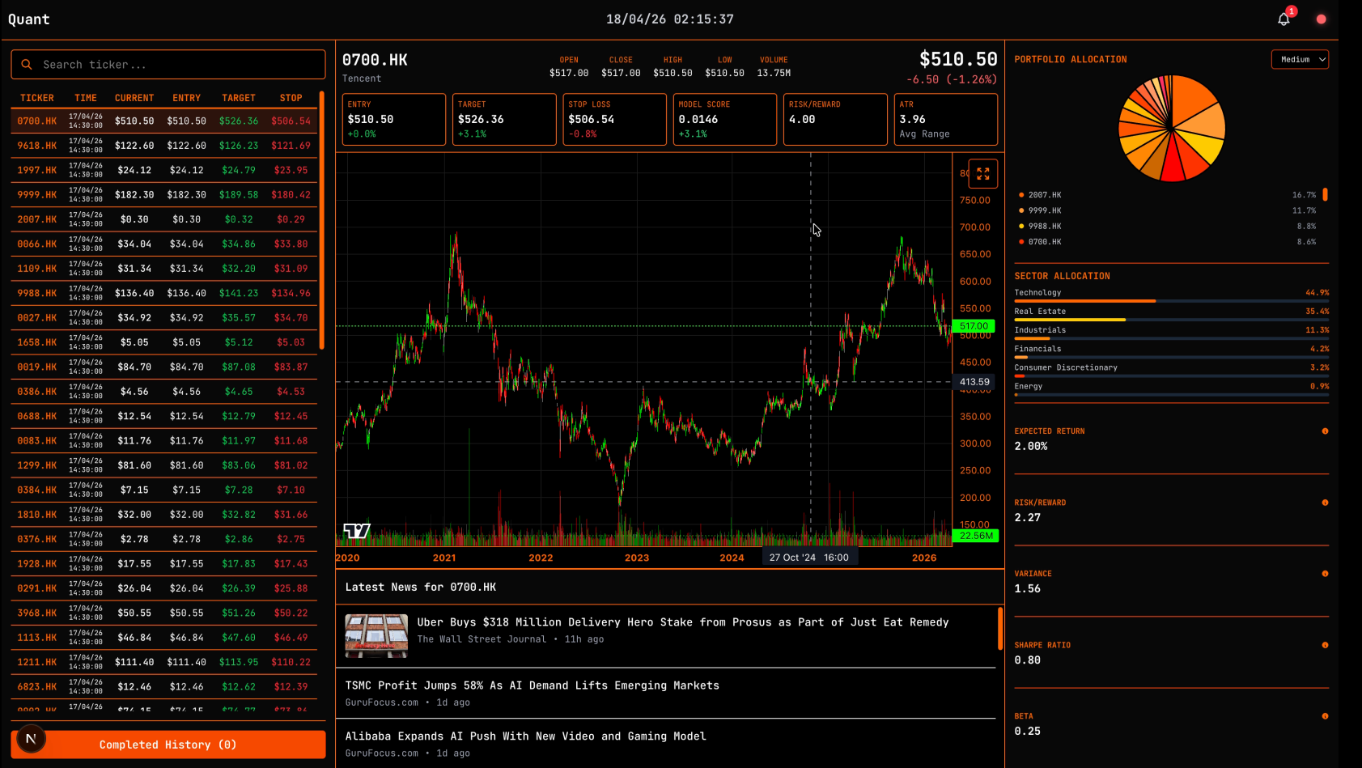1362x768 pixels.
Task: Select the 6823.HK ticker row
Action: point(164,687)
